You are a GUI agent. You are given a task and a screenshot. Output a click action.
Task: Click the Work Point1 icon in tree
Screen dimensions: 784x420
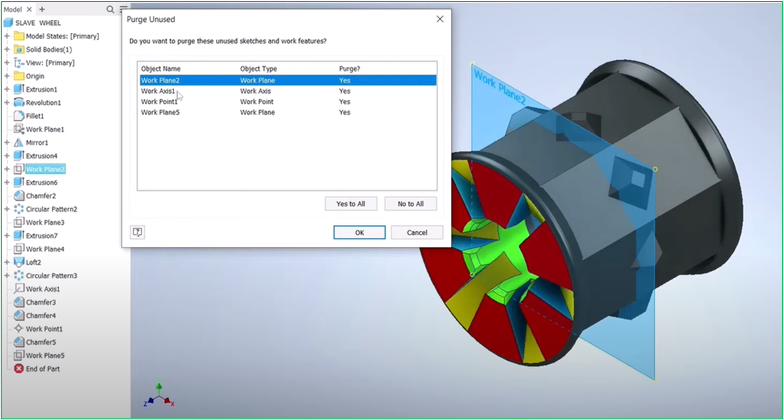tap(19, 328)
